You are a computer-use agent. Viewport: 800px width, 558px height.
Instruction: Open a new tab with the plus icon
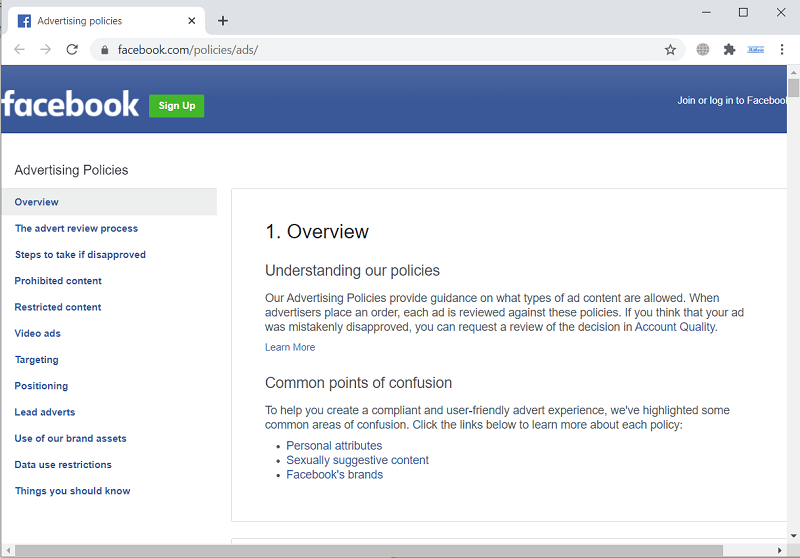click(223, 21)
